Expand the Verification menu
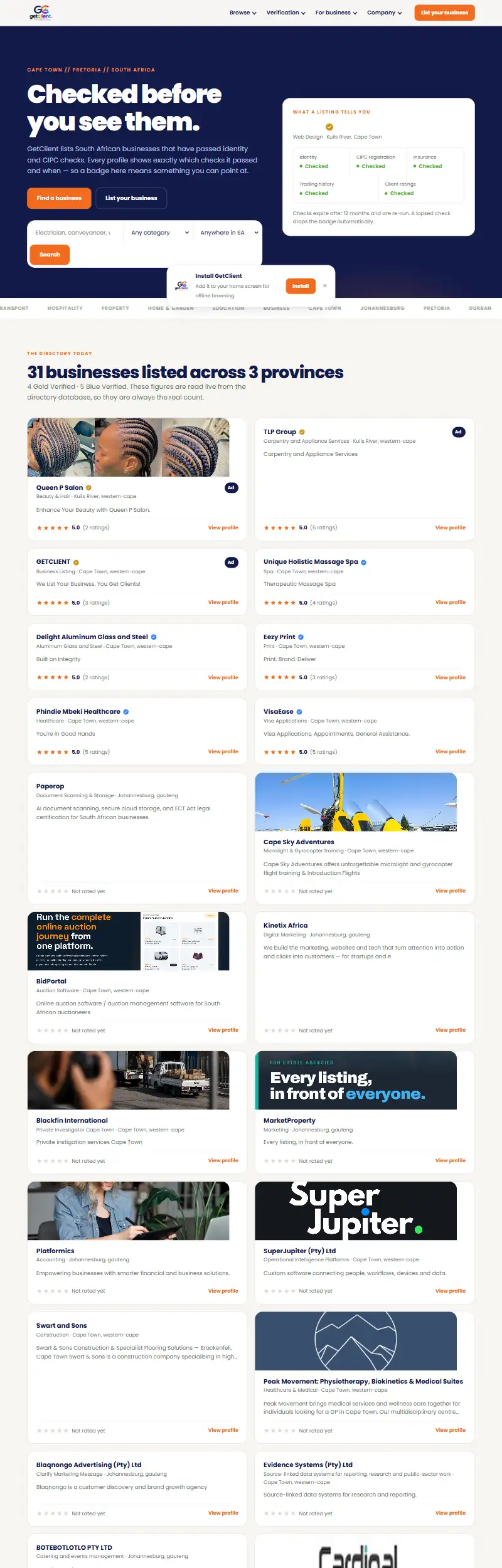 286,13
